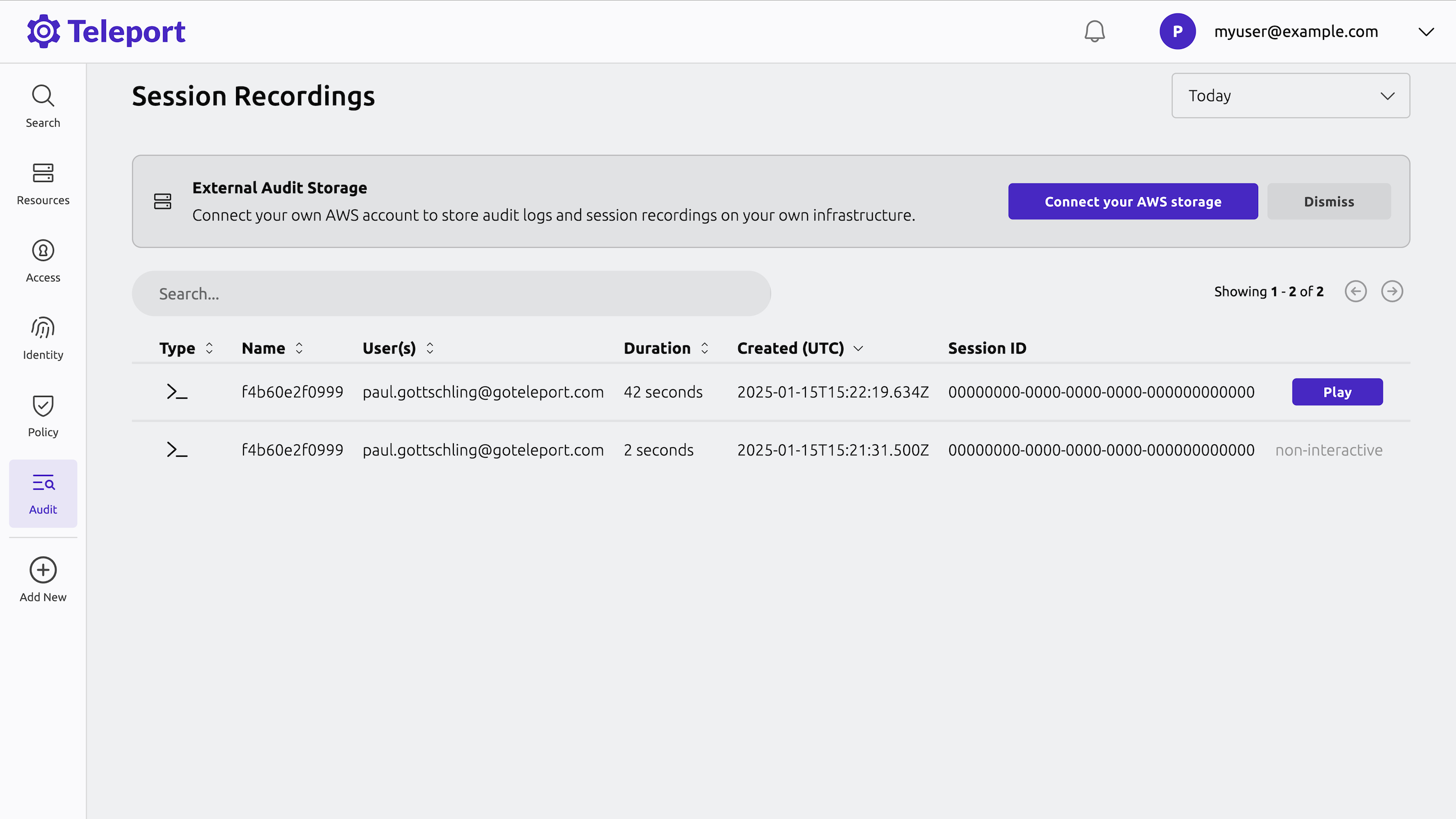Select the Audit sidebar item

43,493
